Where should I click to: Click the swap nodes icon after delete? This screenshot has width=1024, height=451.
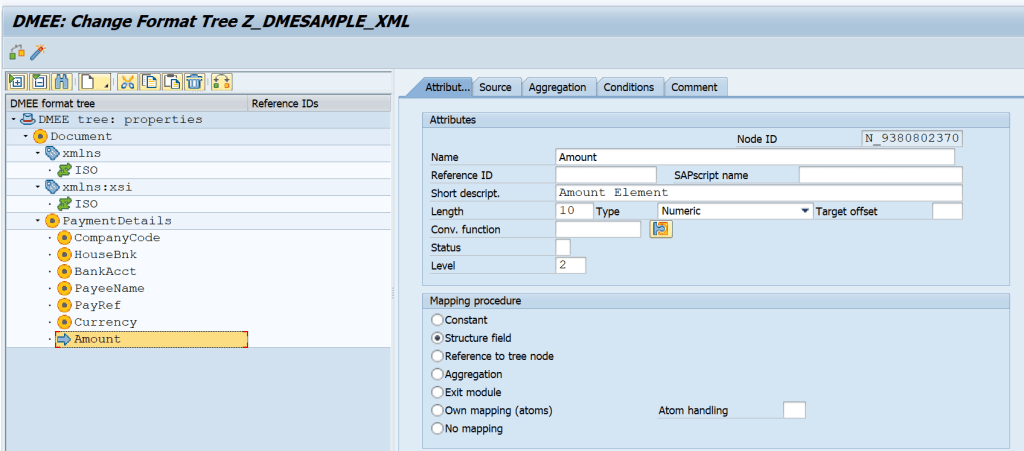[222, 82]
